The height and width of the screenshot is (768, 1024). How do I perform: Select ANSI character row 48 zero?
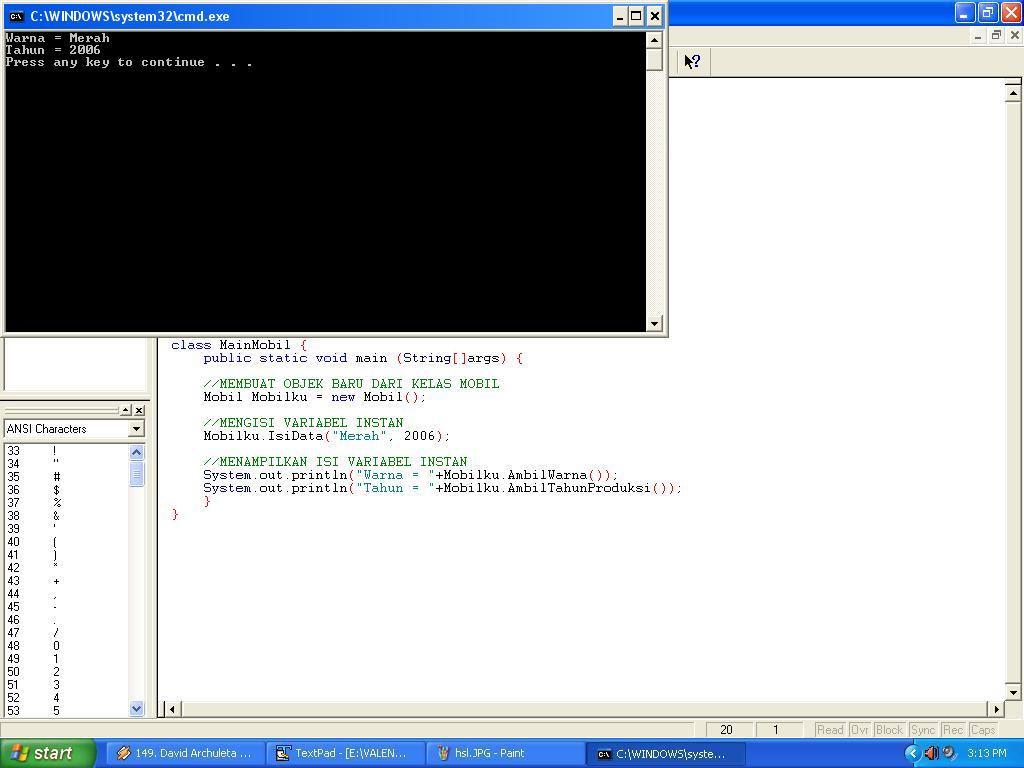point(65,646)
